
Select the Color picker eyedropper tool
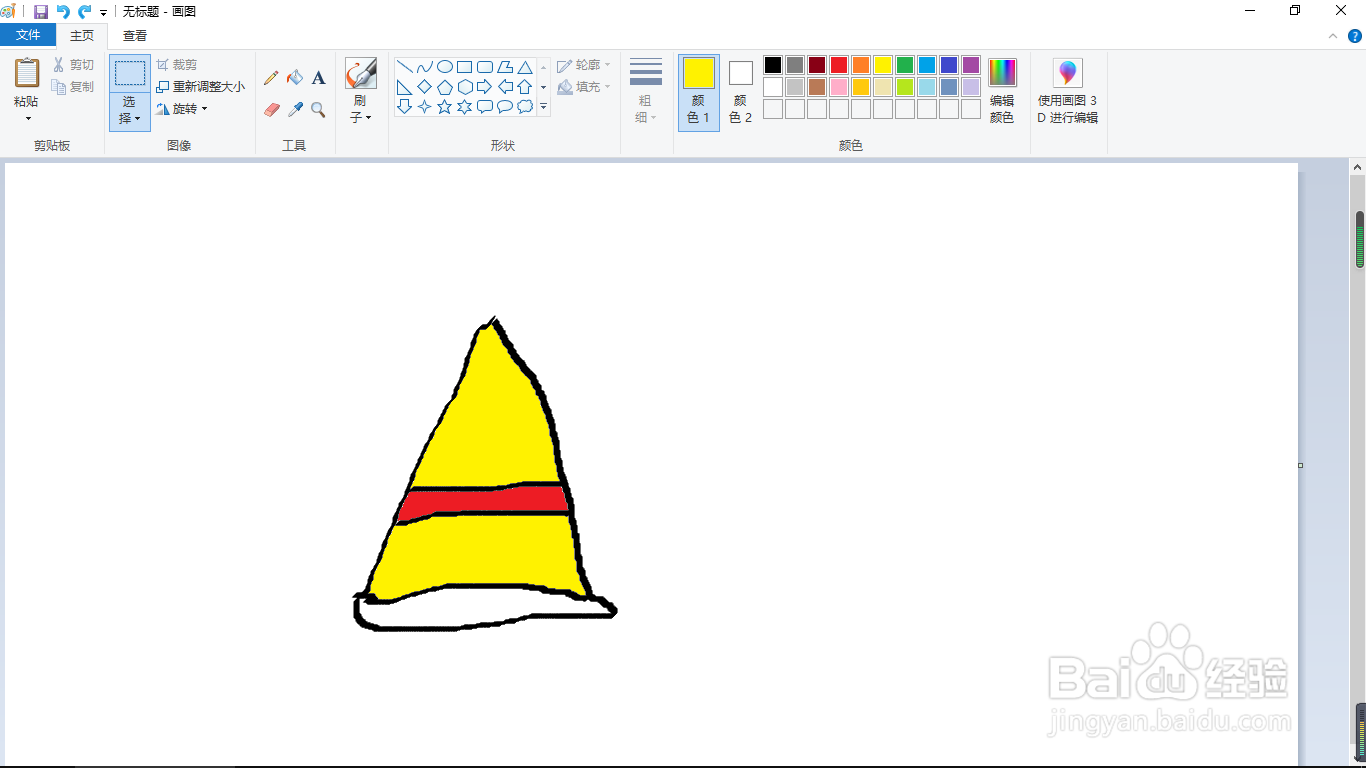pos(295,110)
